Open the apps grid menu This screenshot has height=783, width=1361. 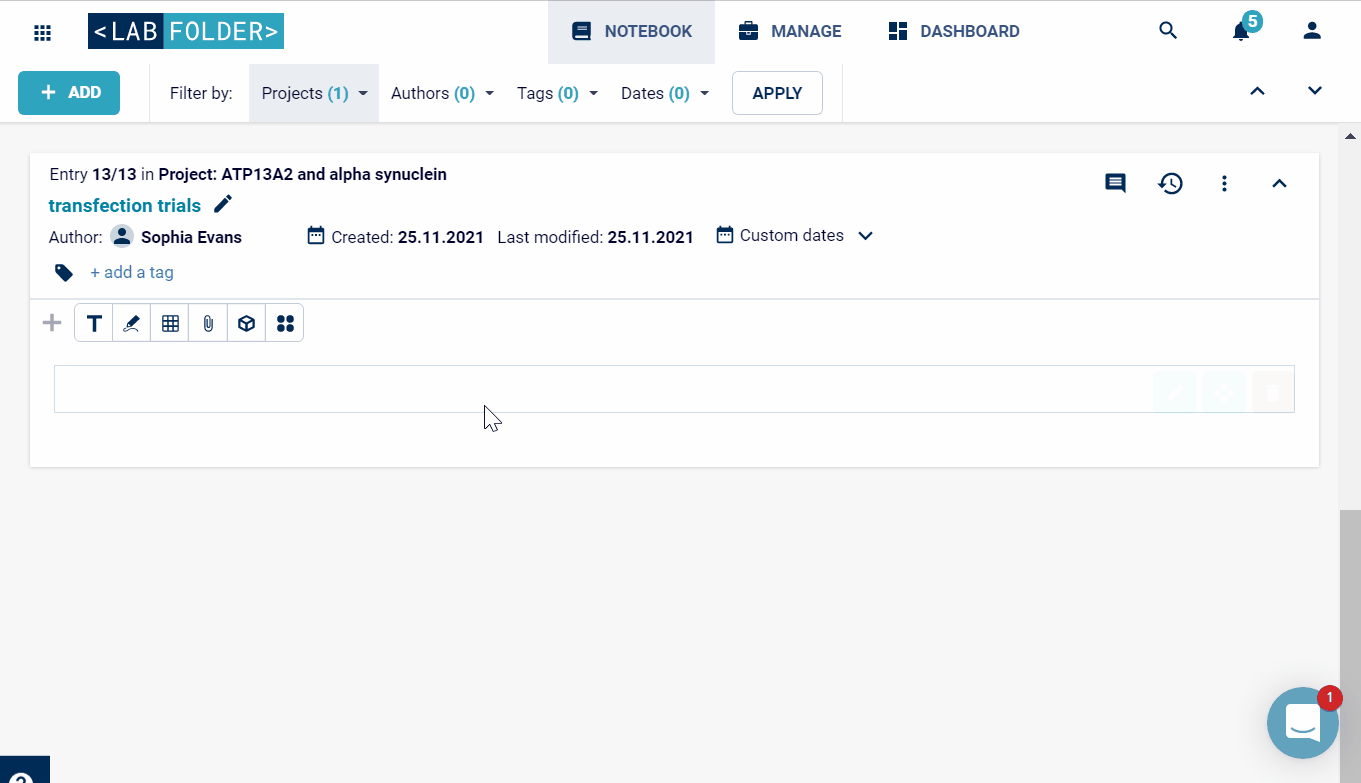[42, 32]
